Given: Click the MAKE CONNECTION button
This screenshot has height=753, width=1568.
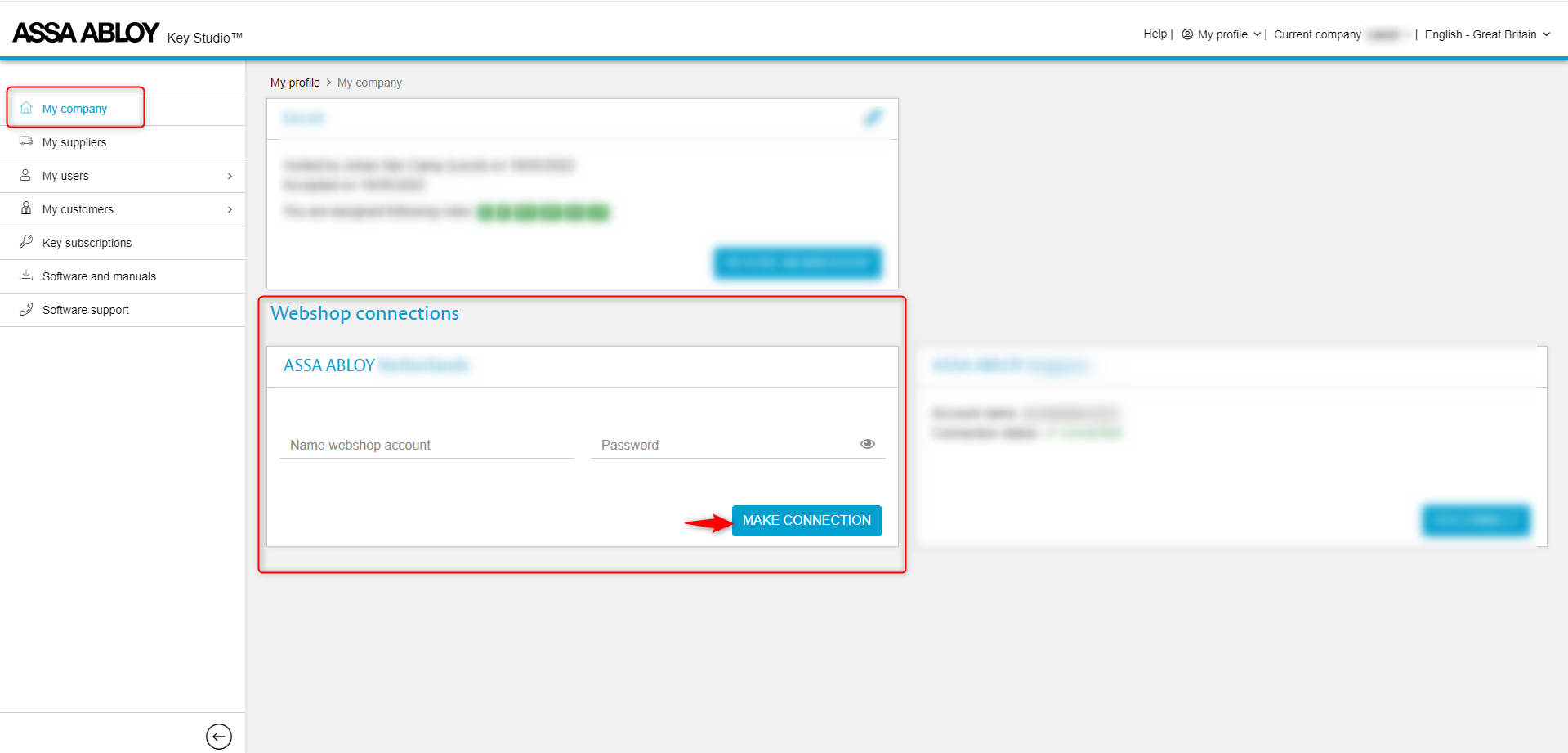Looking at the screenshot, I should point(806,521).
